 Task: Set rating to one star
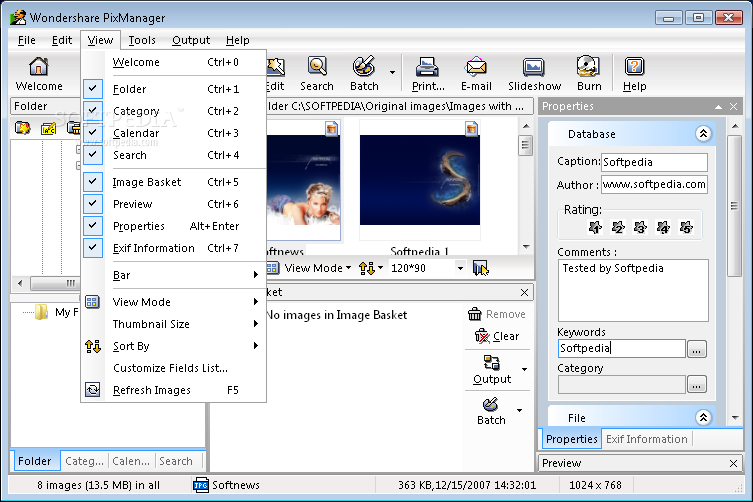[595, 227]
